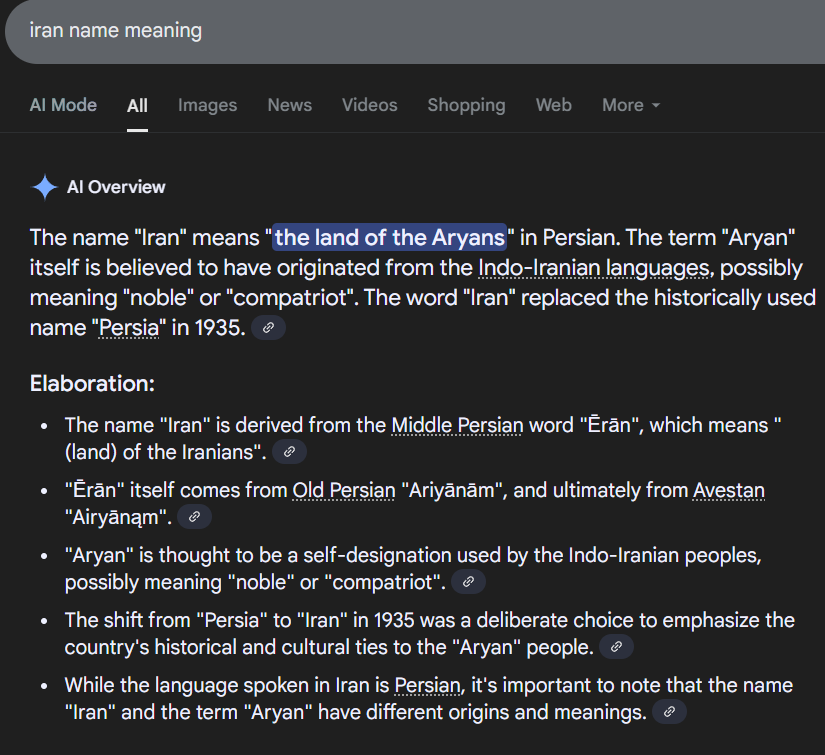
Task: Open source link after "(land) of the Iranians"
Action: [289, 452]
